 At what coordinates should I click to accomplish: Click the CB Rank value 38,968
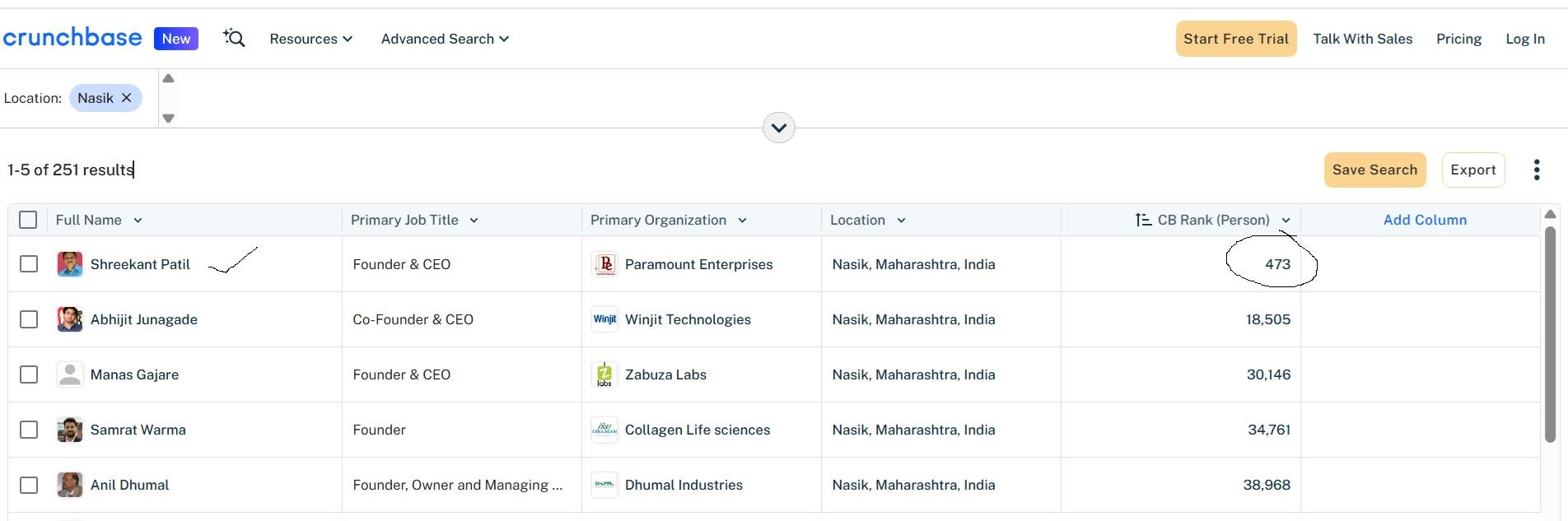click(x=1267, y=485)
